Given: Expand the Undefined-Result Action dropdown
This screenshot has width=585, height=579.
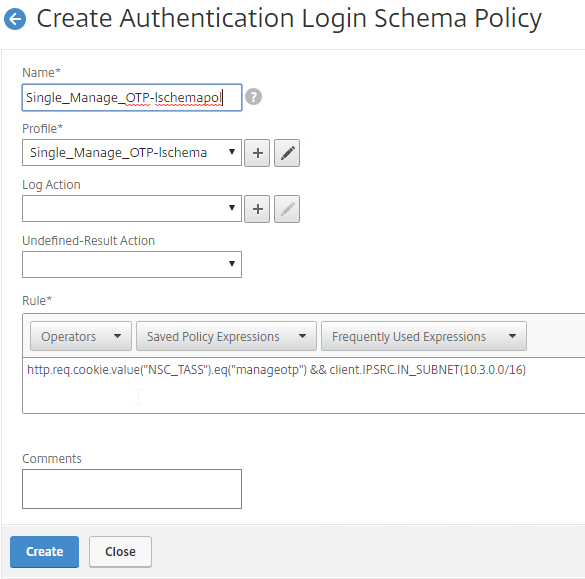Looking at the screenshot, I should [x=132, y=265].
